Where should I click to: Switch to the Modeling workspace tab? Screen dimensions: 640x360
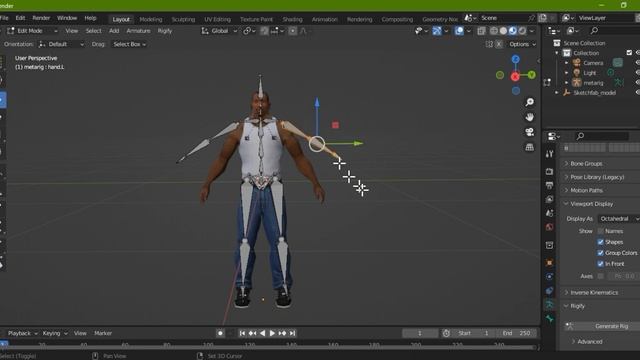point(151,19)
